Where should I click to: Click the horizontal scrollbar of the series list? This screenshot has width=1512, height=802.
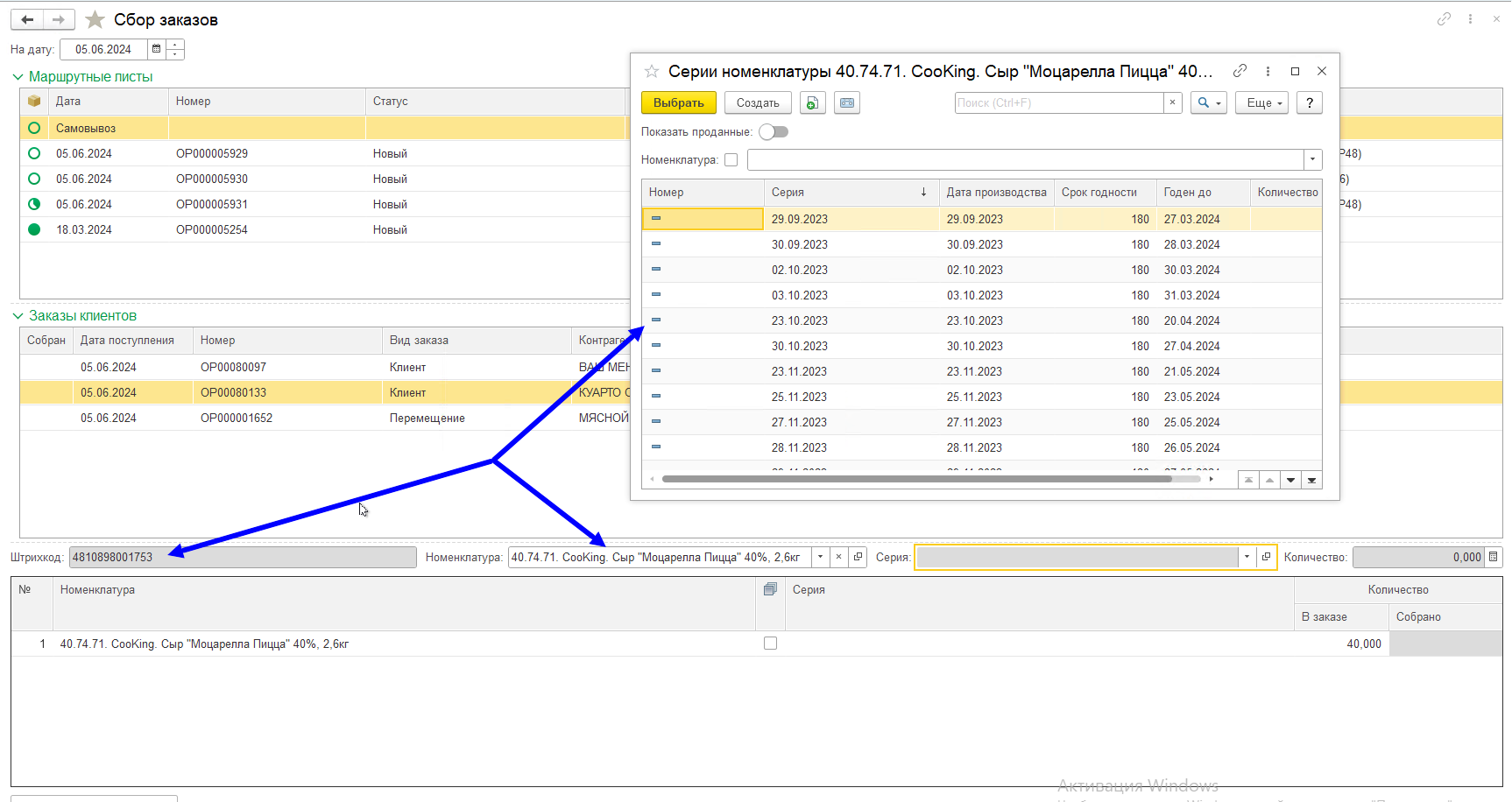[x=917, y=479]
